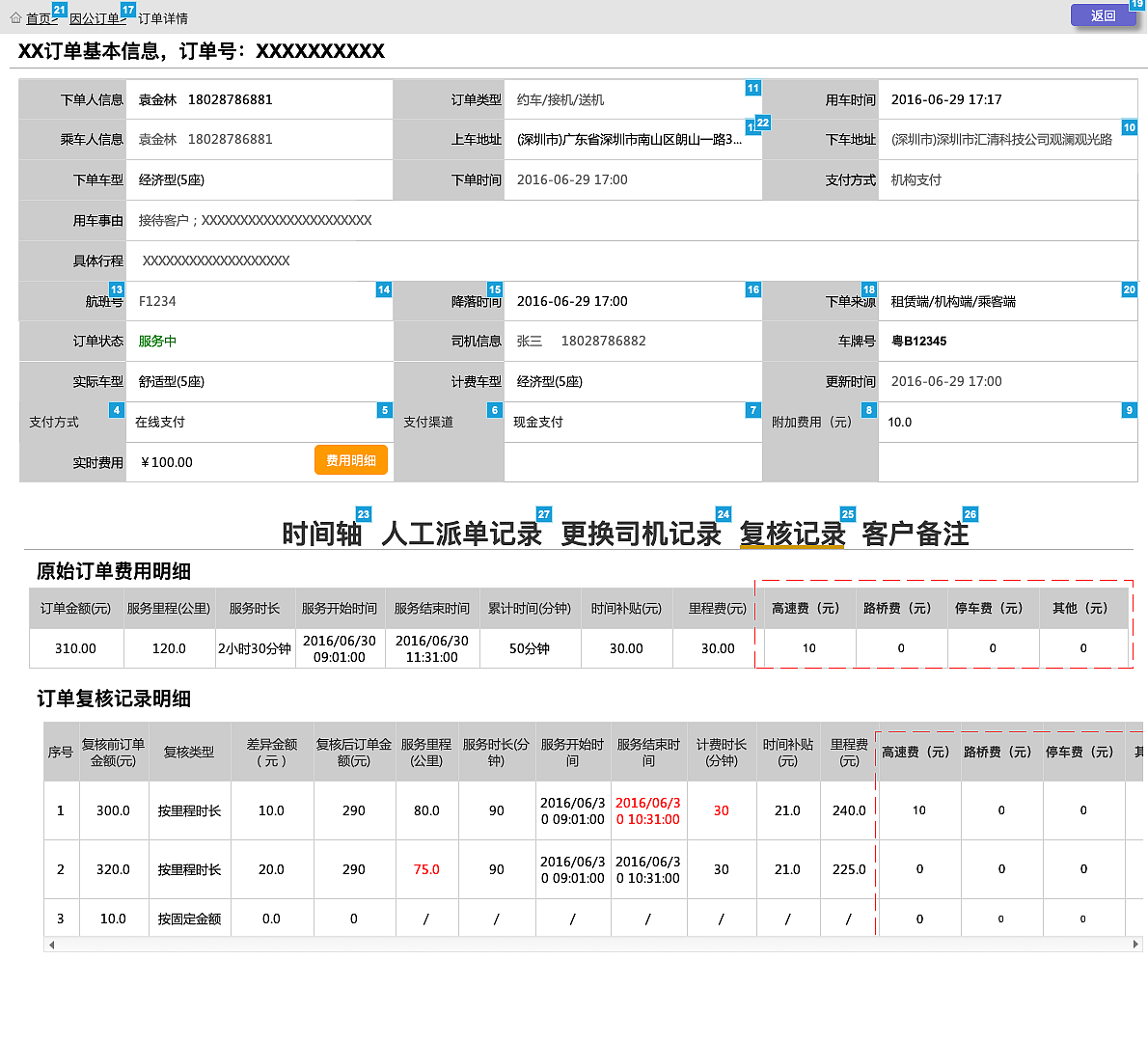1148x1042 pixels.
Task: Open the 首页 breadcrumb link
Action: tap(39, 18)
